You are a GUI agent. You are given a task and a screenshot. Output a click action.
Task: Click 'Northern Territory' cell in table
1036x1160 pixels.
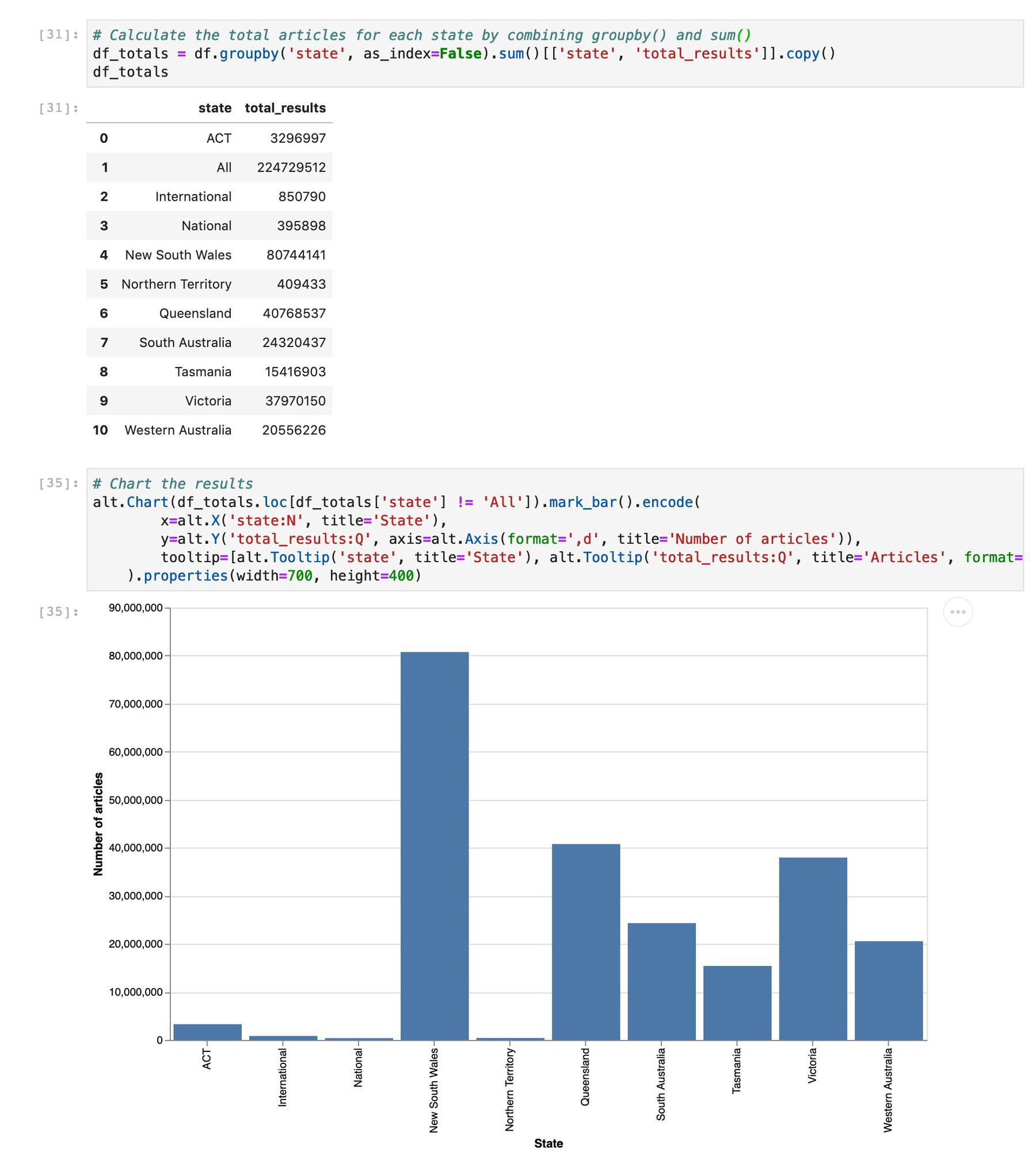(176, 284)
